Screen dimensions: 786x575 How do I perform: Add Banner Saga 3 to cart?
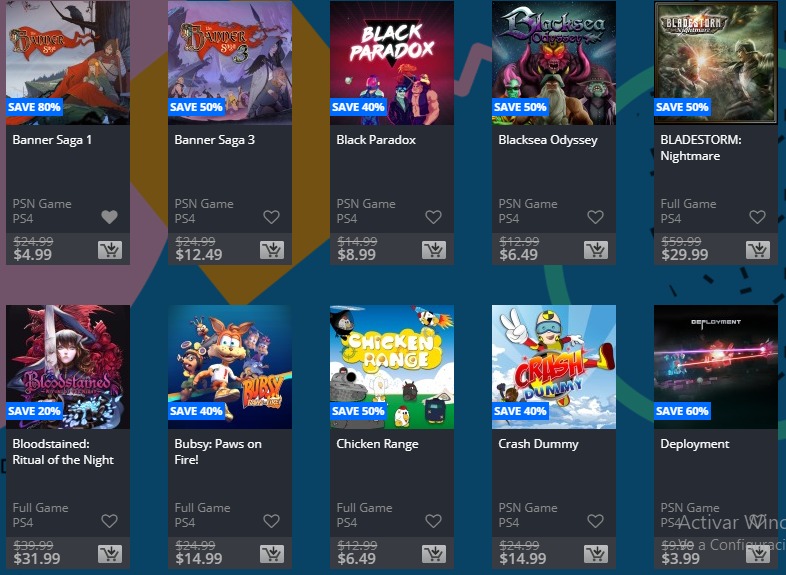pyautogui.click(x=272, y=250)
